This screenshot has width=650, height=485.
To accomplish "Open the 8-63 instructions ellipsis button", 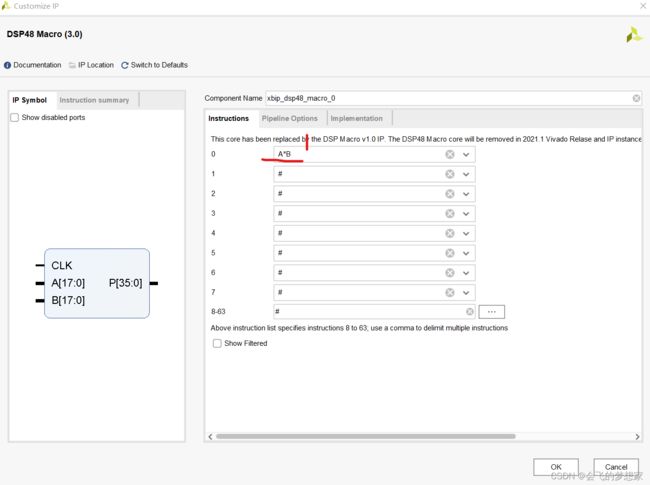I will tap(492, 312).
